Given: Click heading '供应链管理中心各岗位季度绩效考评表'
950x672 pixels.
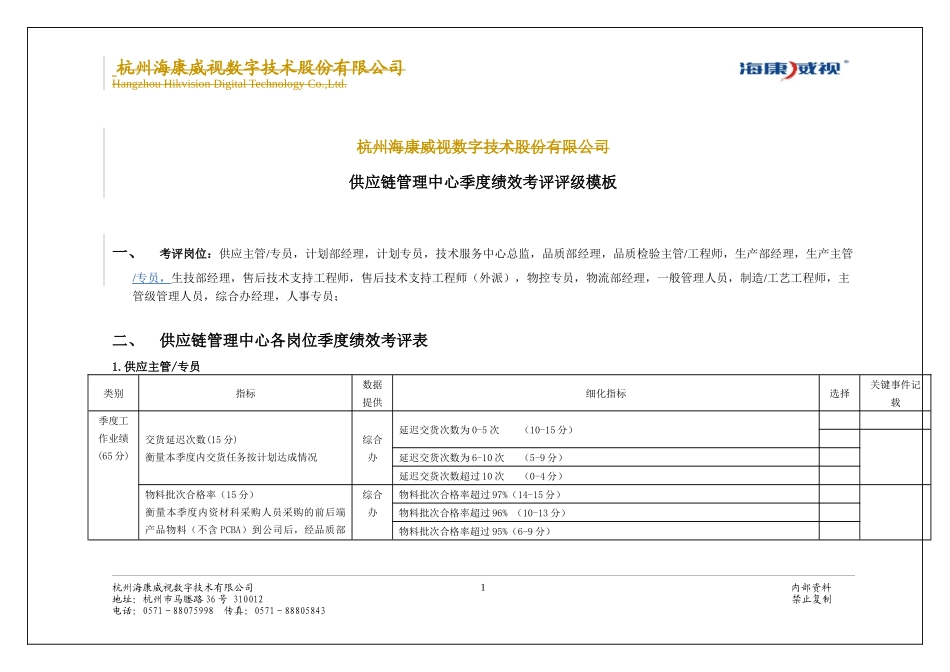Looking at the screenshot, I should tap(294, 341).
